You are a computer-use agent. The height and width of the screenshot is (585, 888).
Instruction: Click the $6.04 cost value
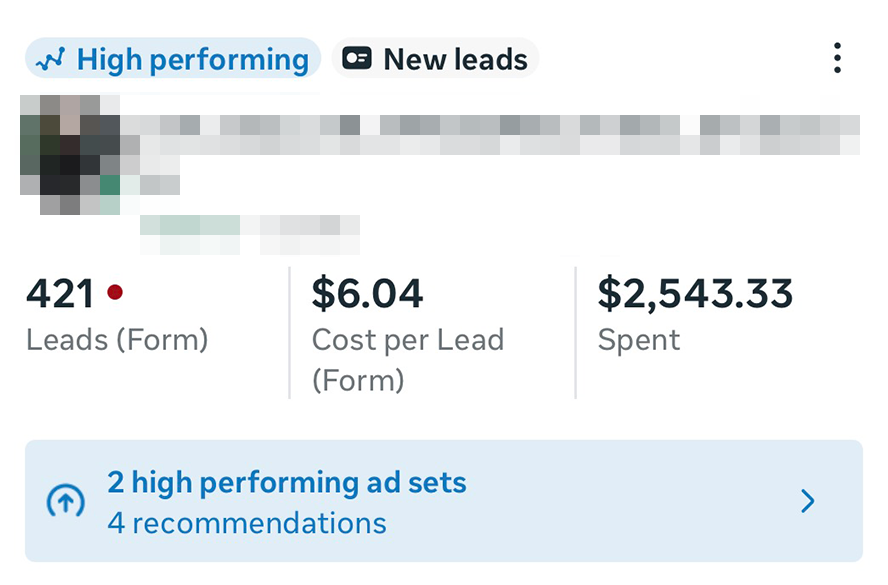(368, 293)
